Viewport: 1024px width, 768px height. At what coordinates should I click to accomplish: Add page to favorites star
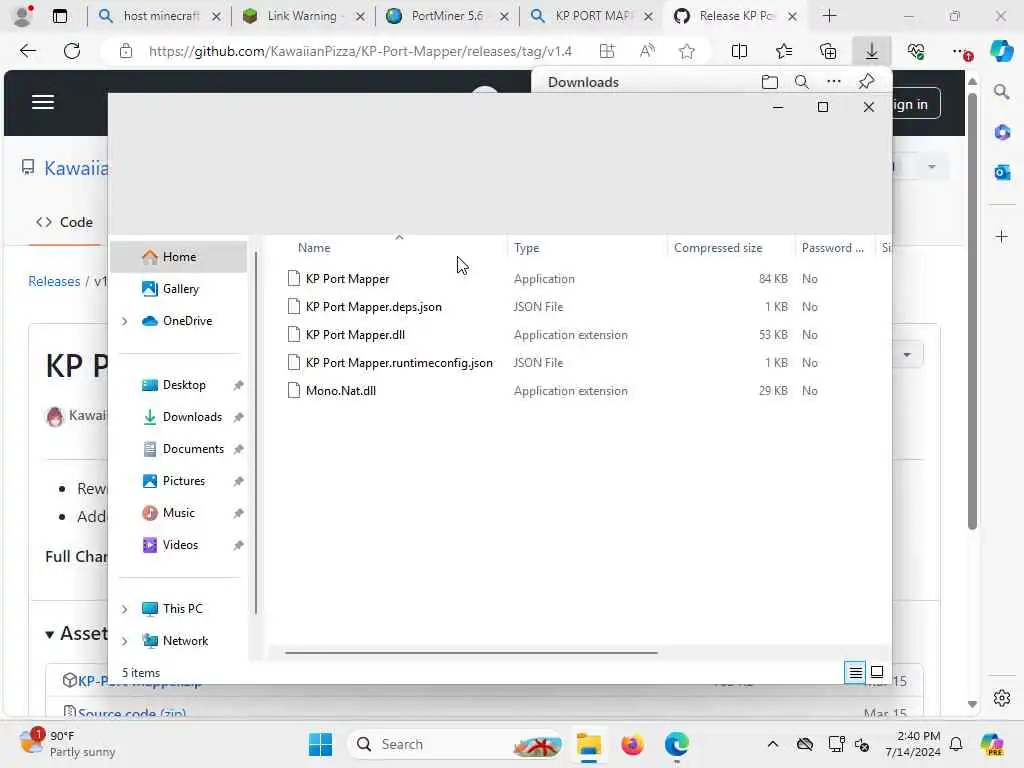coord(687,51)
